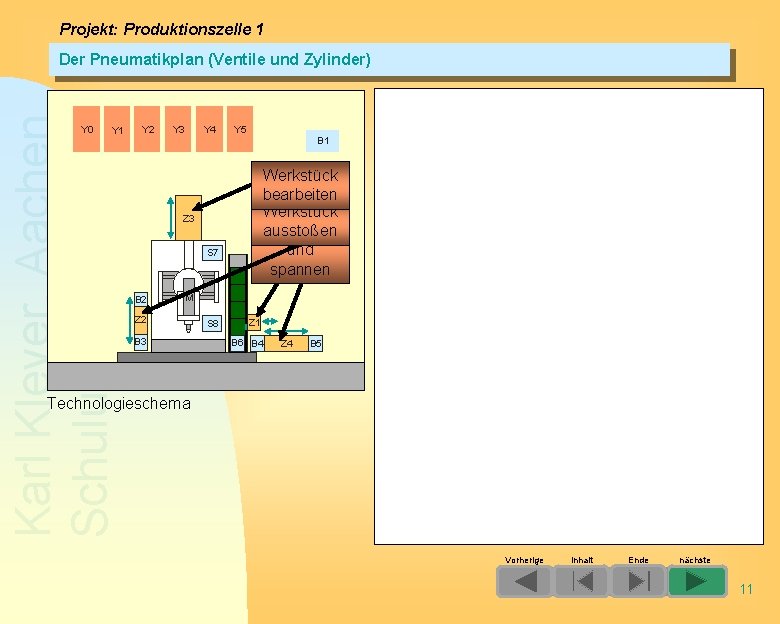Click the 'Technologieschema' caption
The image size is (780, 624).
tap(118, 403)
